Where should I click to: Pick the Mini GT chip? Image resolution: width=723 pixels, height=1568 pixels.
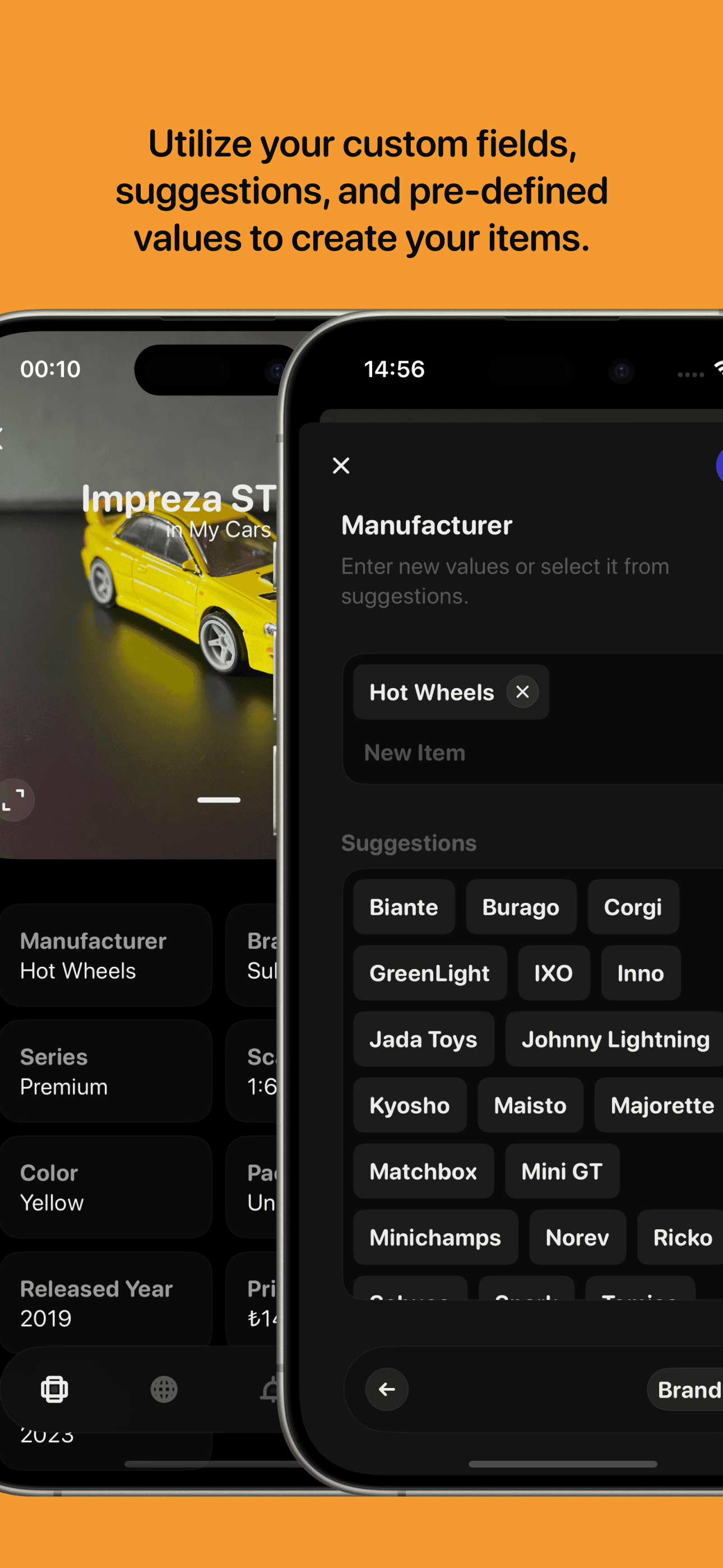562,1171
